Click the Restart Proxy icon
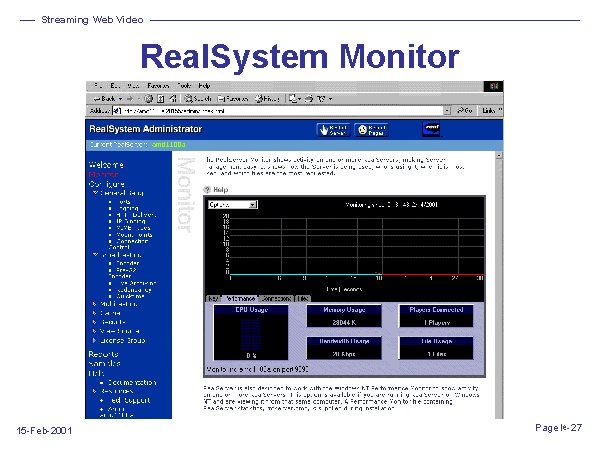This screenshot has height=450, width=600. pos(371,129)
